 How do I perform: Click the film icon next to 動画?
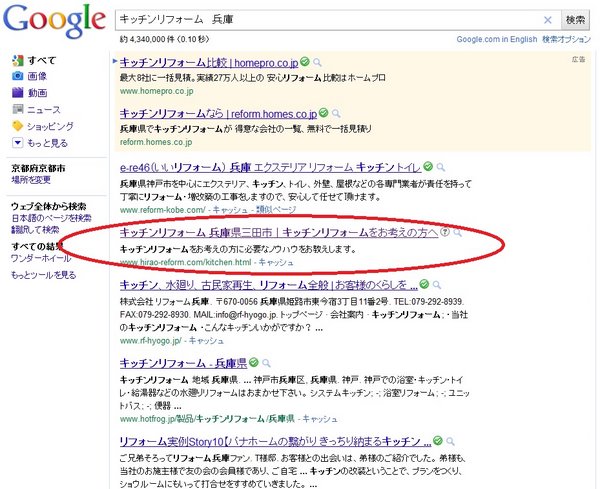(x=18, y=92)
